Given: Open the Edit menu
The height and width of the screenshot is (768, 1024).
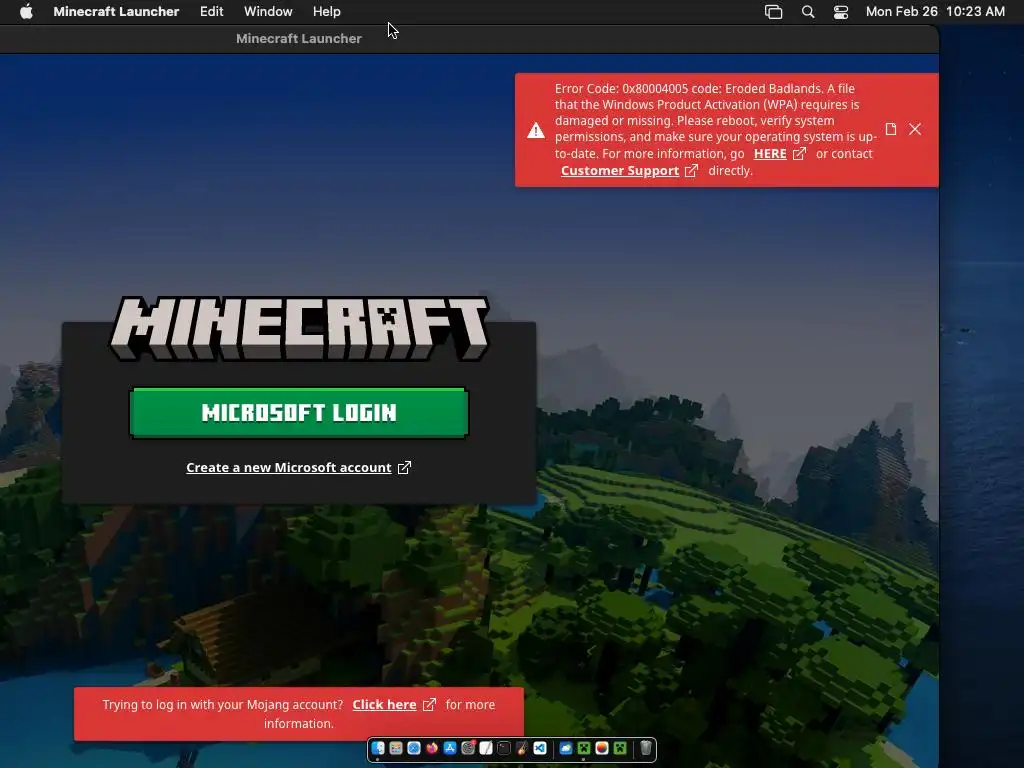Looking at the screenshot, I should click(211, 11).
